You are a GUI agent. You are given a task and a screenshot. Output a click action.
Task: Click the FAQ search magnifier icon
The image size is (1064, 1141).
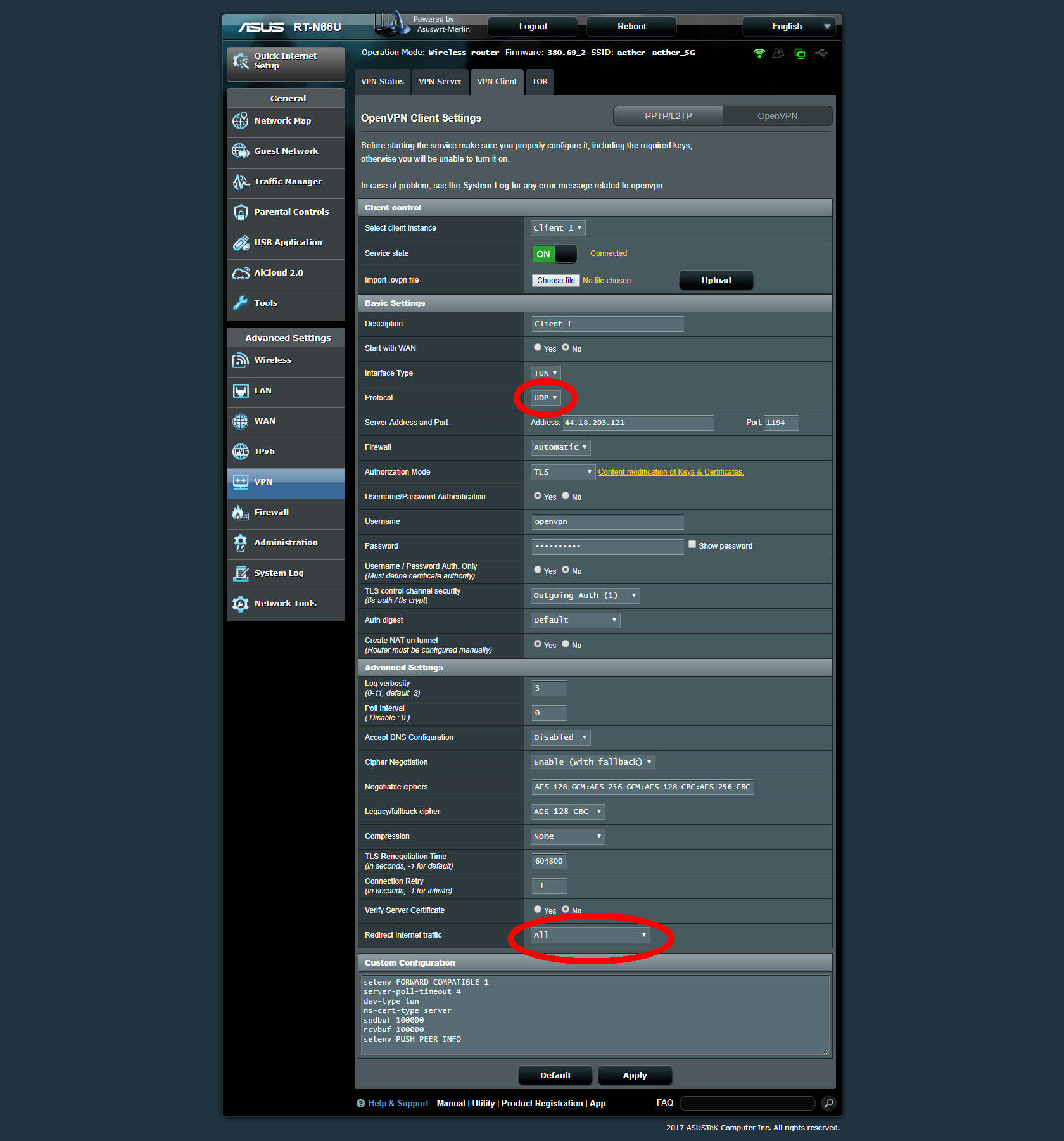(828, 1104)
